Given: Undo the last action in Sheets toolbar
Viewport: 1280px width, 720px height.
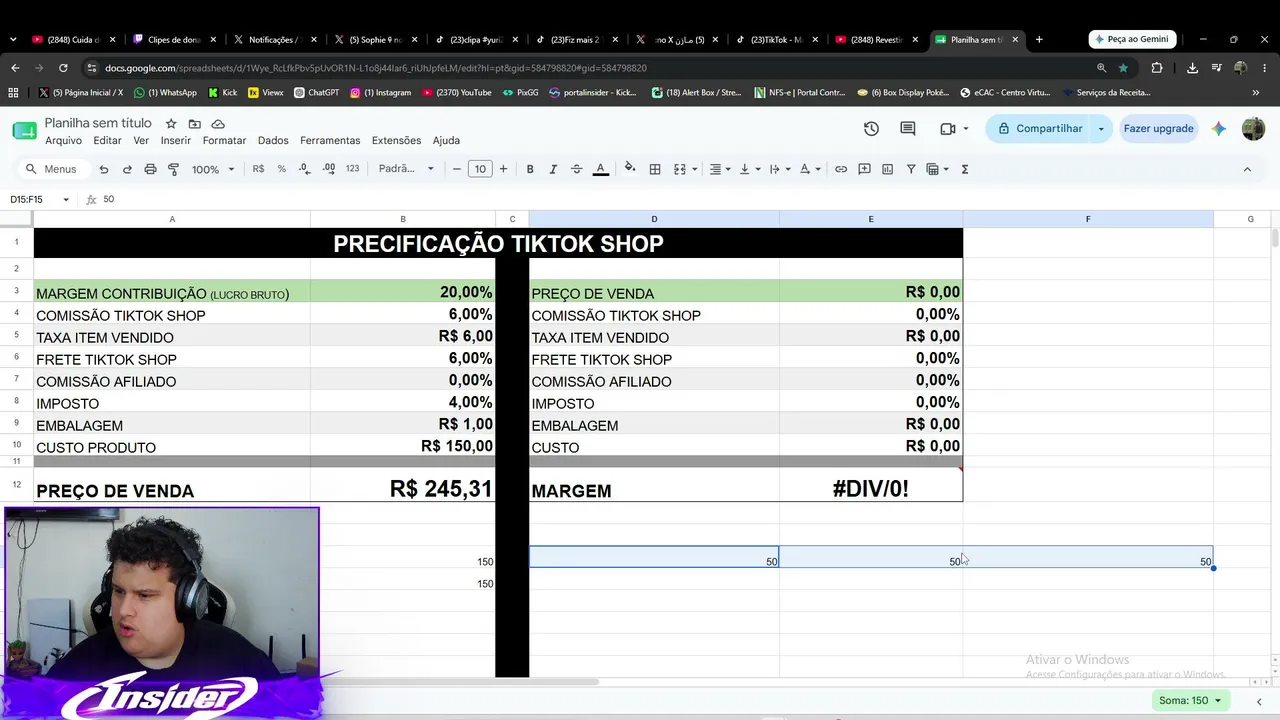Looking at the screenshot, I should (x=103, y=169).
